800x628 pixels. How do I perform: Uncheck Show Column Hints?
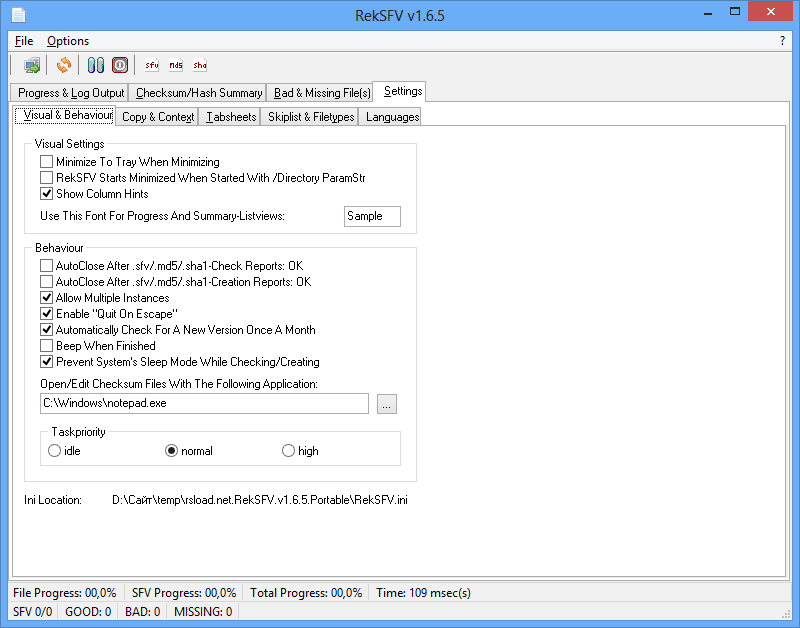(46, 193)
